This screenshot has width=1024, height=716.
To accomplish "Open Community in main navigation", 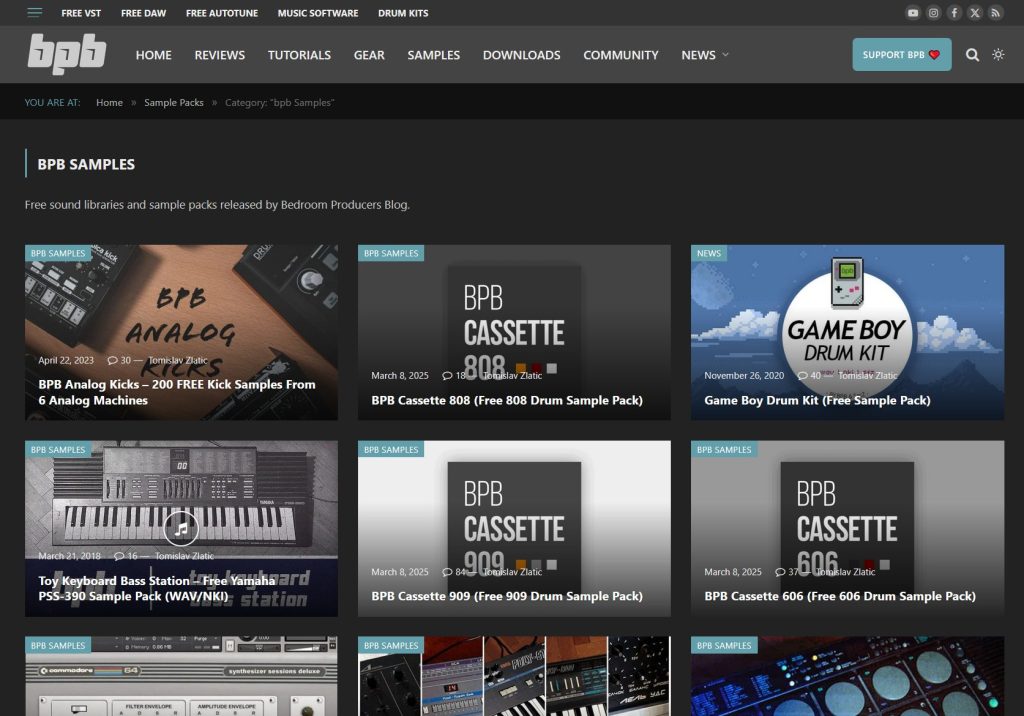I will pos(620,55).
